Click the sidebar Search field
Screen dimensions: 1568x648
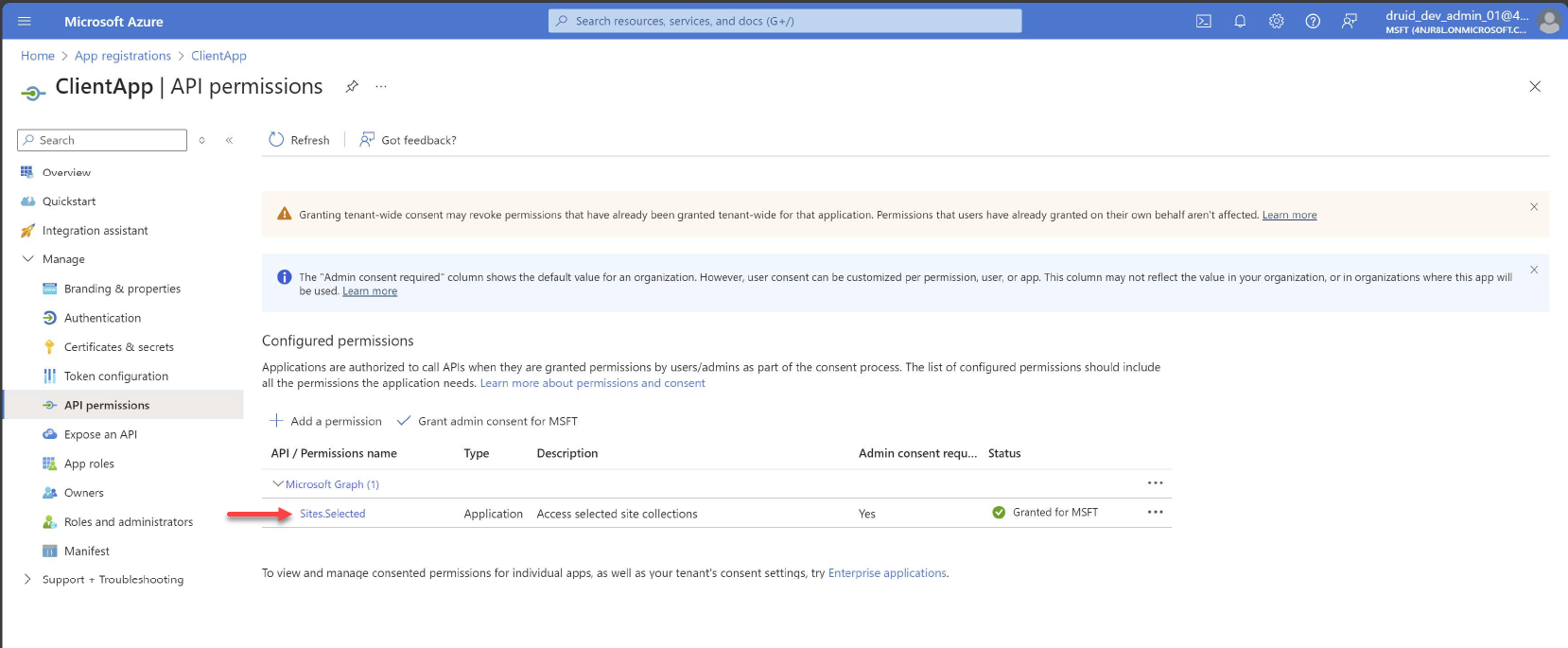tap(102, 140)
